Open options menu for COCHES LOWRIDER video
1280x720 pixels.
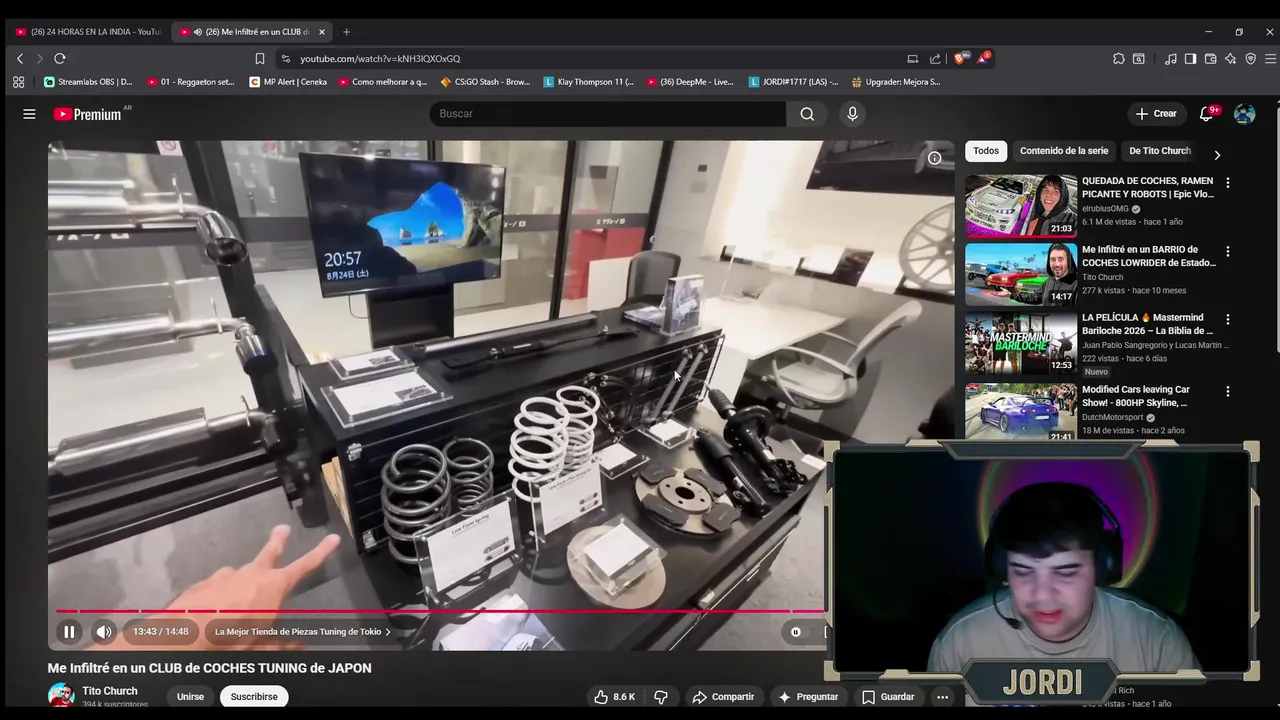click(x=1228, y=251)
